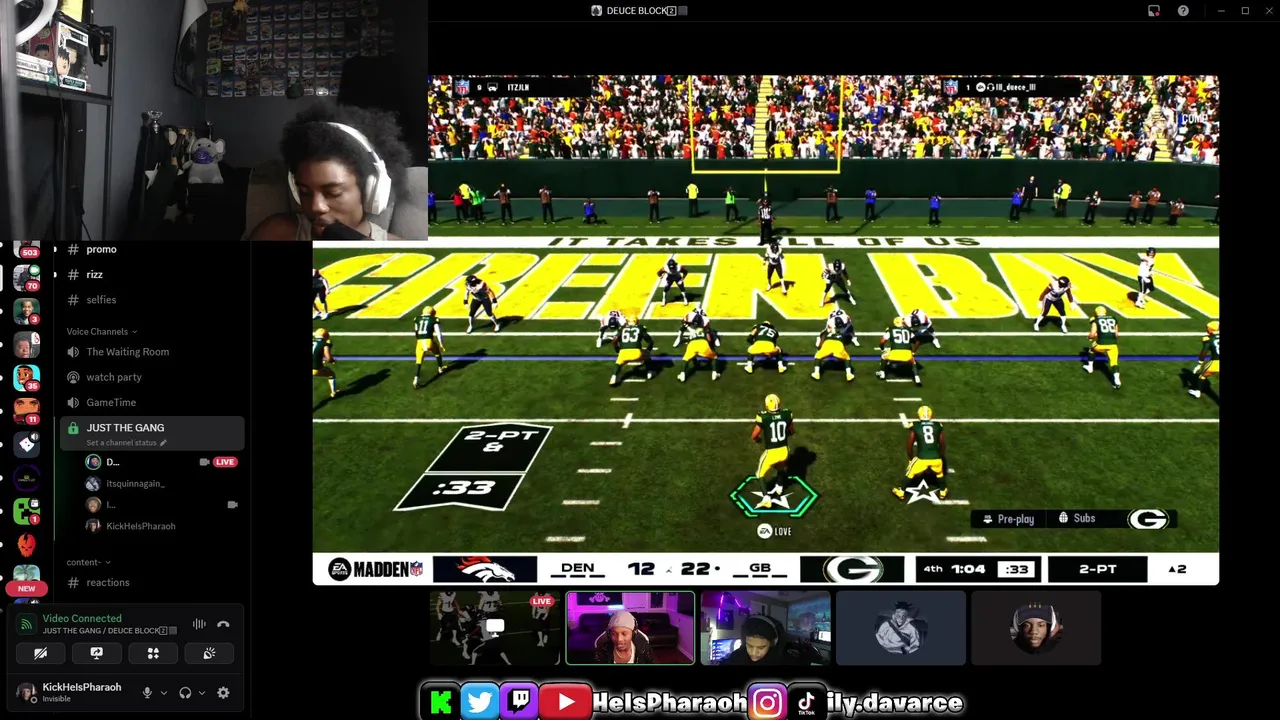The width and height of the screenshot is (1280, 720).
Task: Open the Help question mark icon
Action: [1184, 11]
